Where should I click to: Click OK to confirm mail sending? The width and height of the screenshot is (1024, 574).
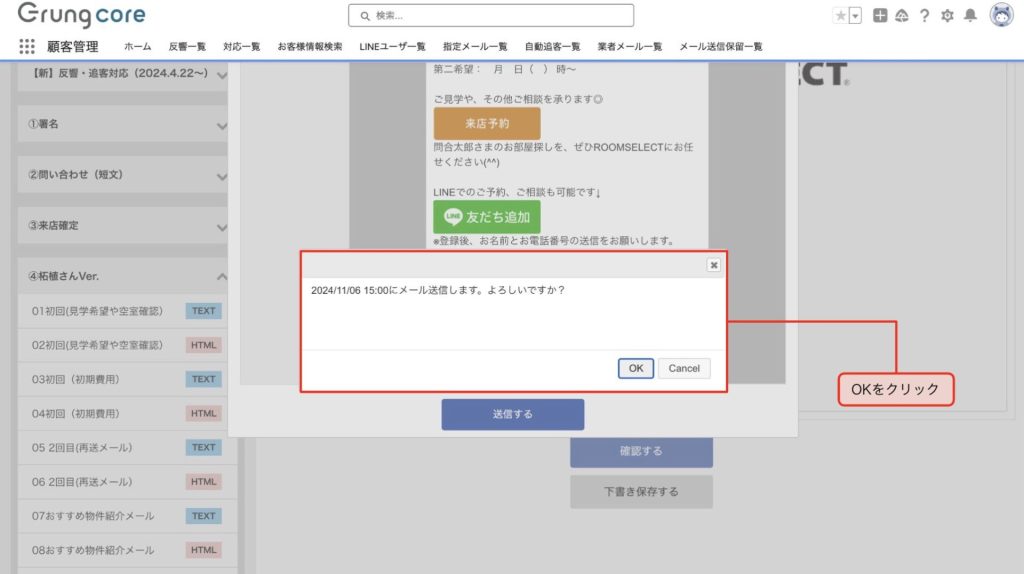(635, 368)
